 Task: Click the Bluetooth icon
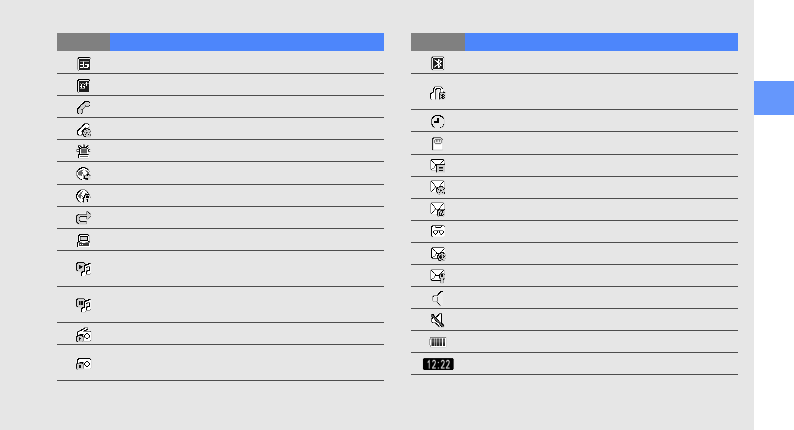[438, 63]
